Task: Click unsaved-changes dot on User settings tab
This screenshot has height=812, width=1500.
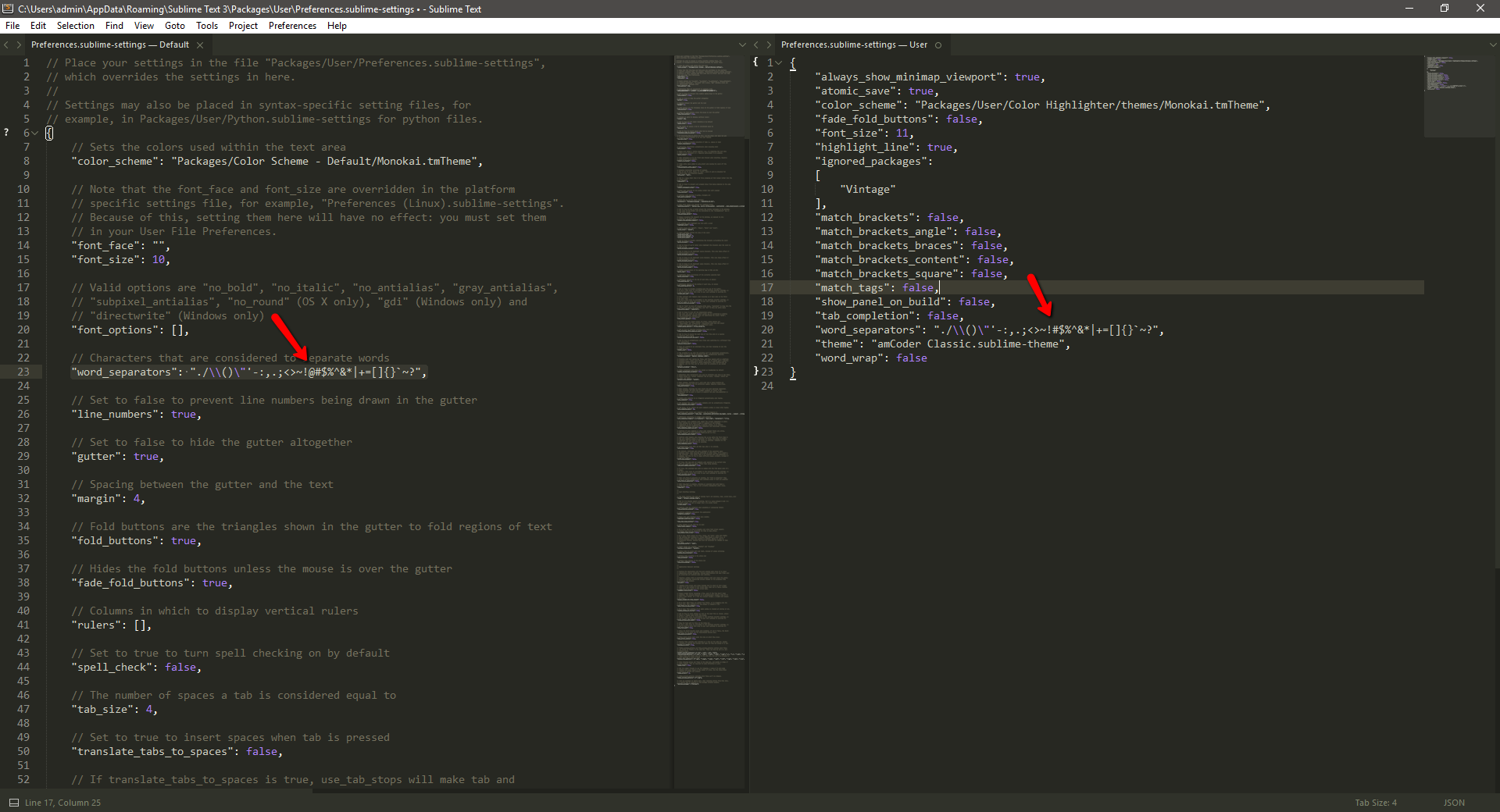Action: click(938, 45)
